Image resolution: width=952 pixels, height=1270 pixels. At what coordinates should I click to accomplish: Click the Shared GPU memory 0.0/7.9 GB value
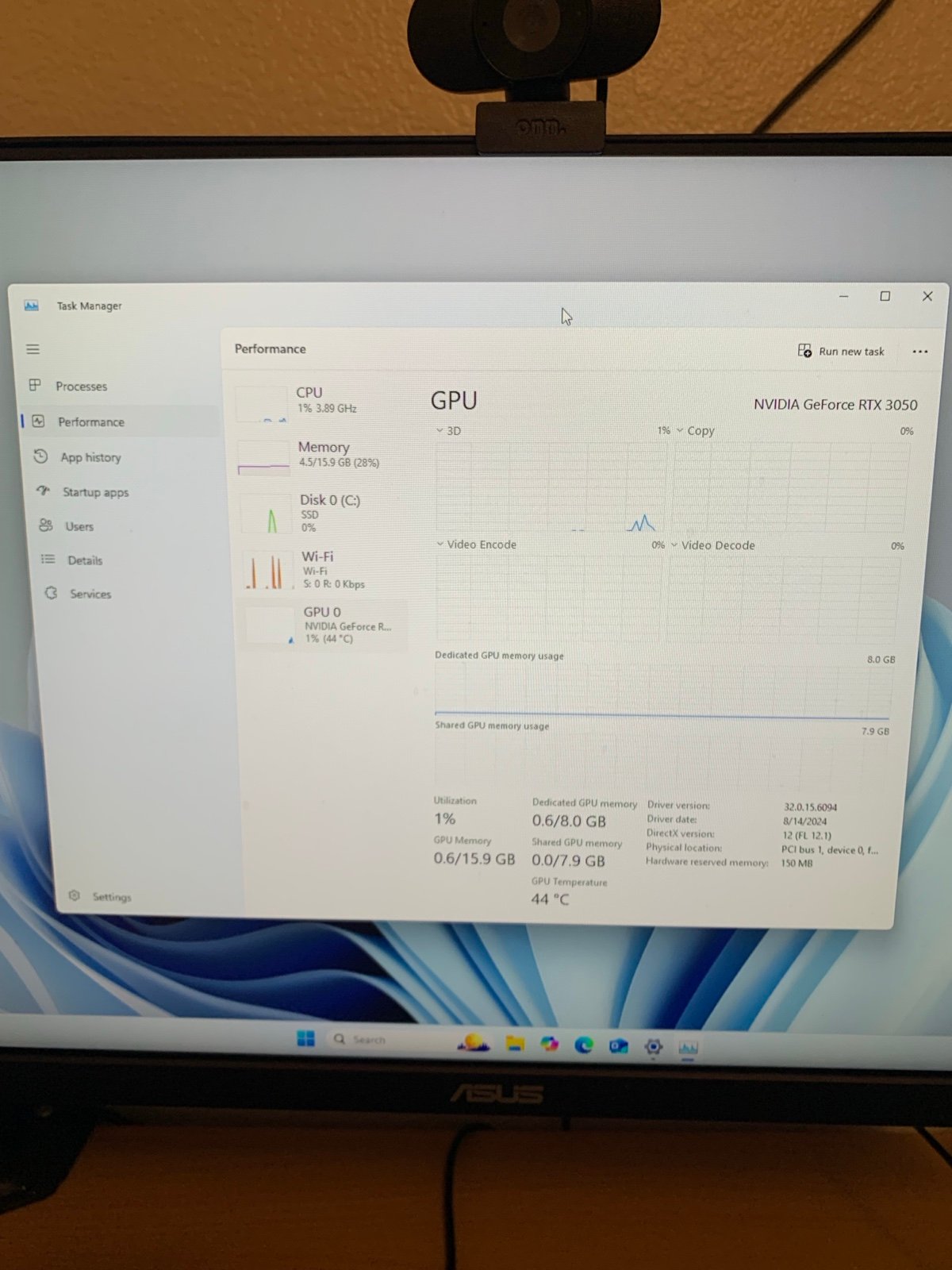[x=568, y=861]
